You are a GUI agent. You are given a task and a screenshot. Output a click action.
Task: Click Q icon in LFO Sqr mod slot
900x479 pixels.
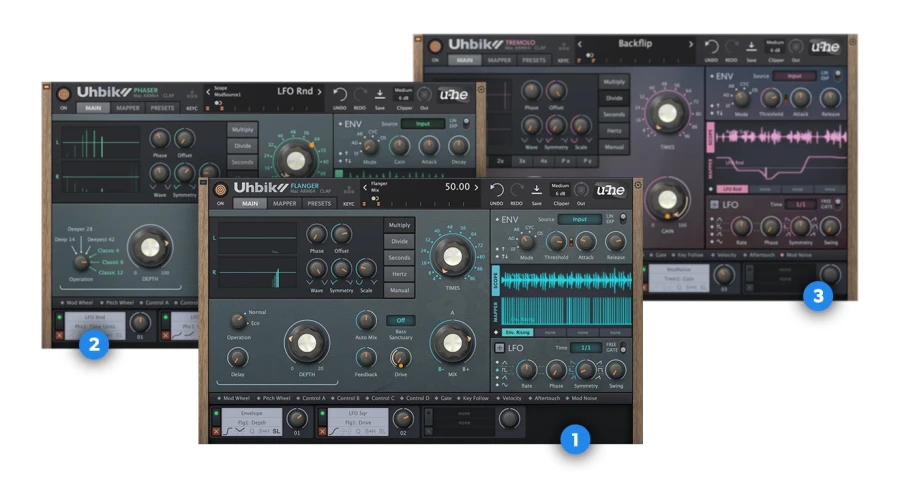click(358, 431)
